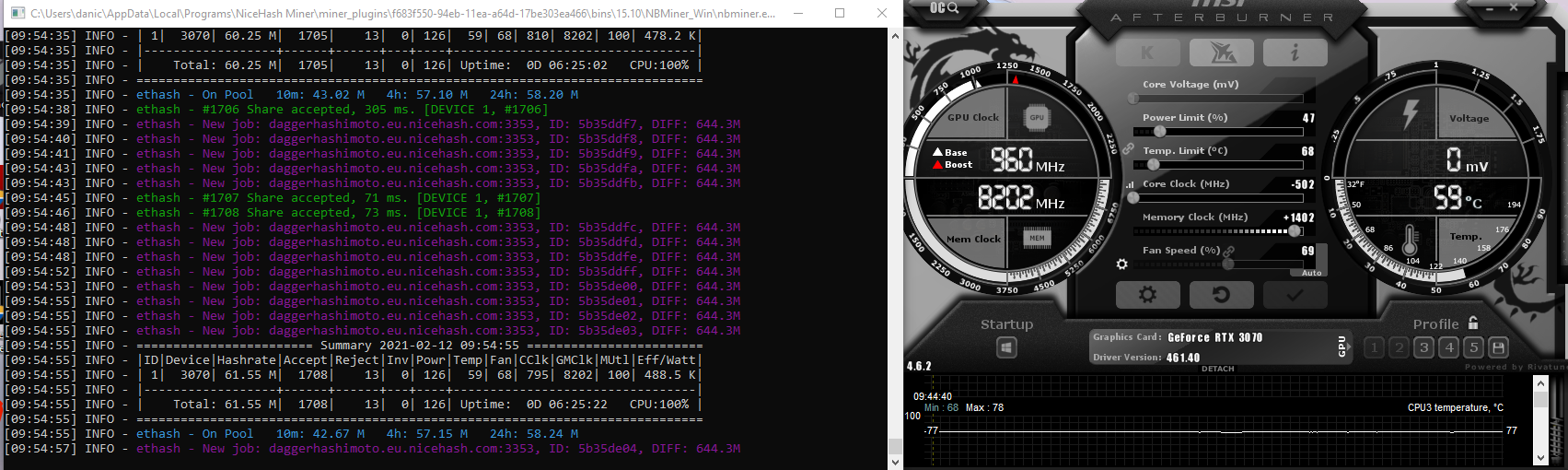The height and width of the screenshot is (470, 1568).
Task: Select profile slot 3
Action: (1423, 347)
